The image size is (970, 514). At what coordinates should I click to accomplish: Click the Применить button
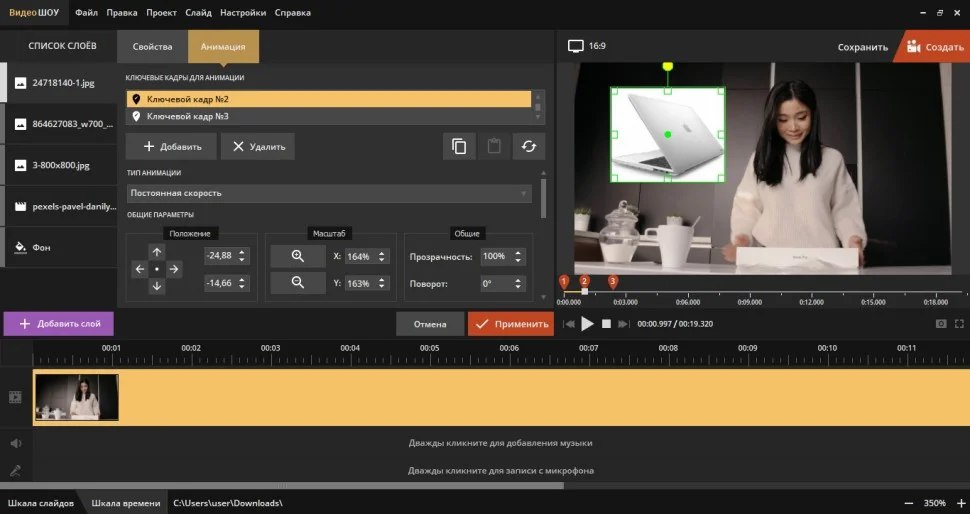(510, 324)
